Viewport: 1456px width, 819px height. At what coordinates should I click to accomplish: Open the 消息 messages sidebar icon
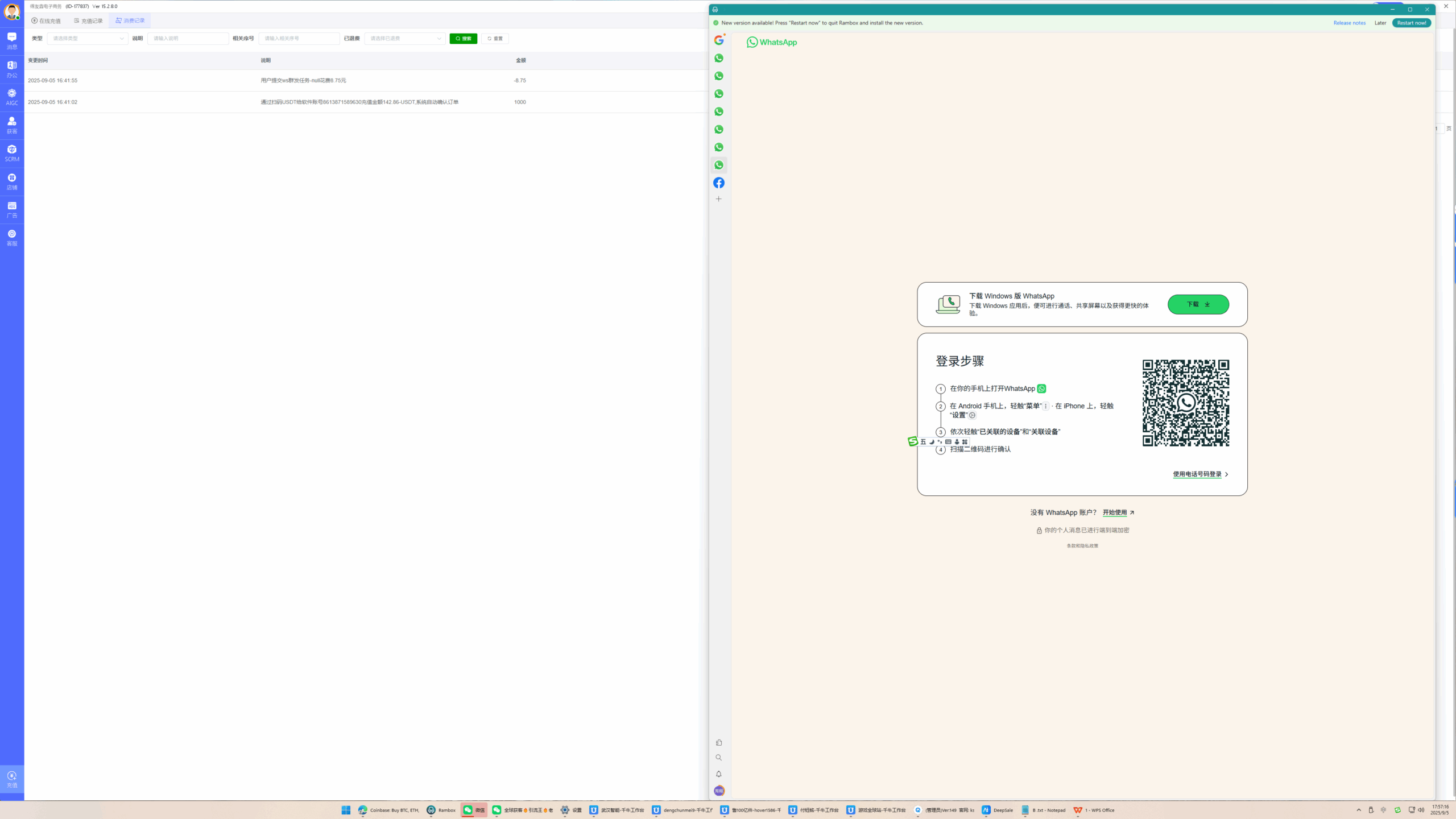12,40
